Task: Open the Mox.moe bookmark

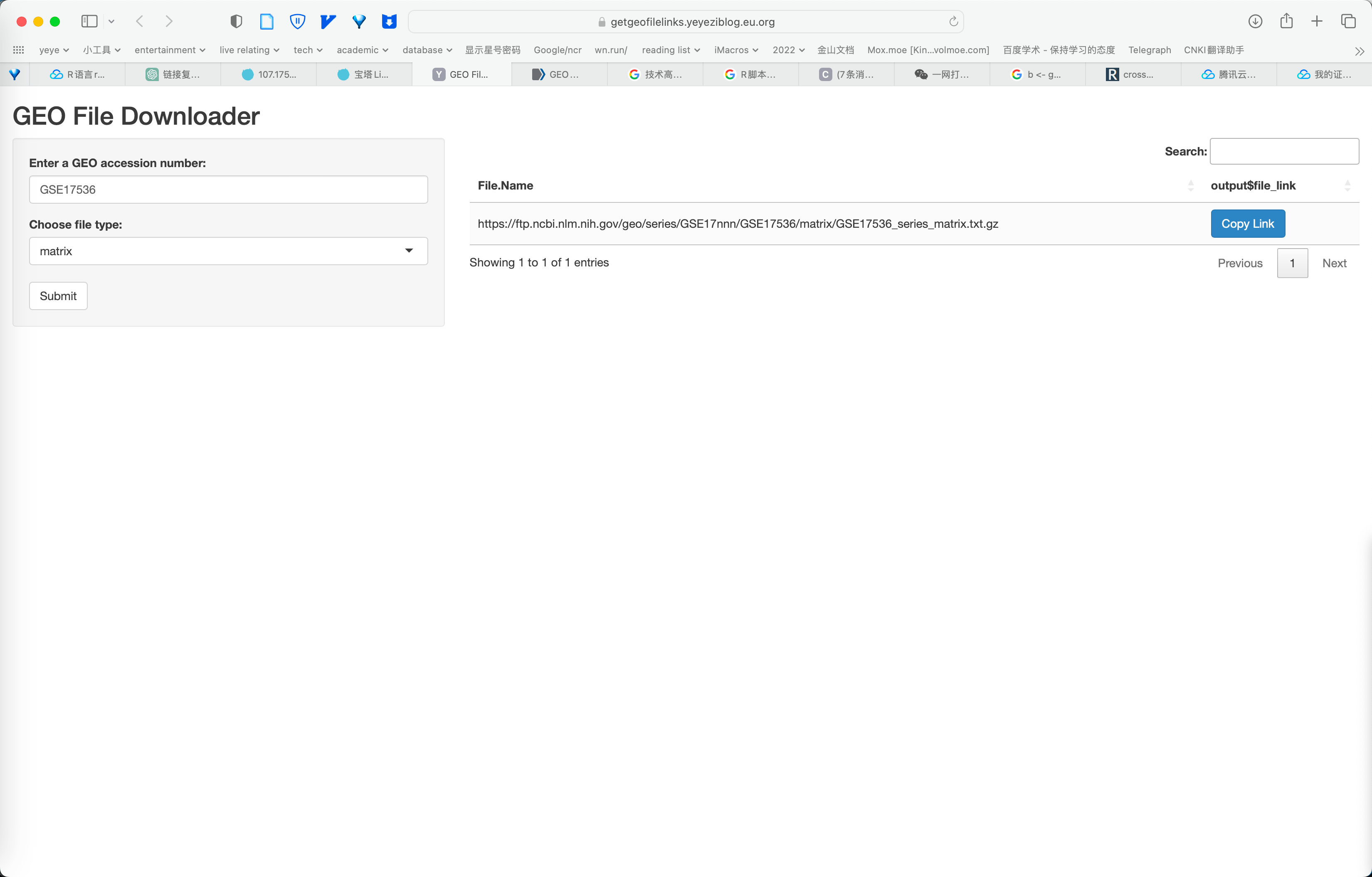Action: pyautogui.click(x=928, y=50)
